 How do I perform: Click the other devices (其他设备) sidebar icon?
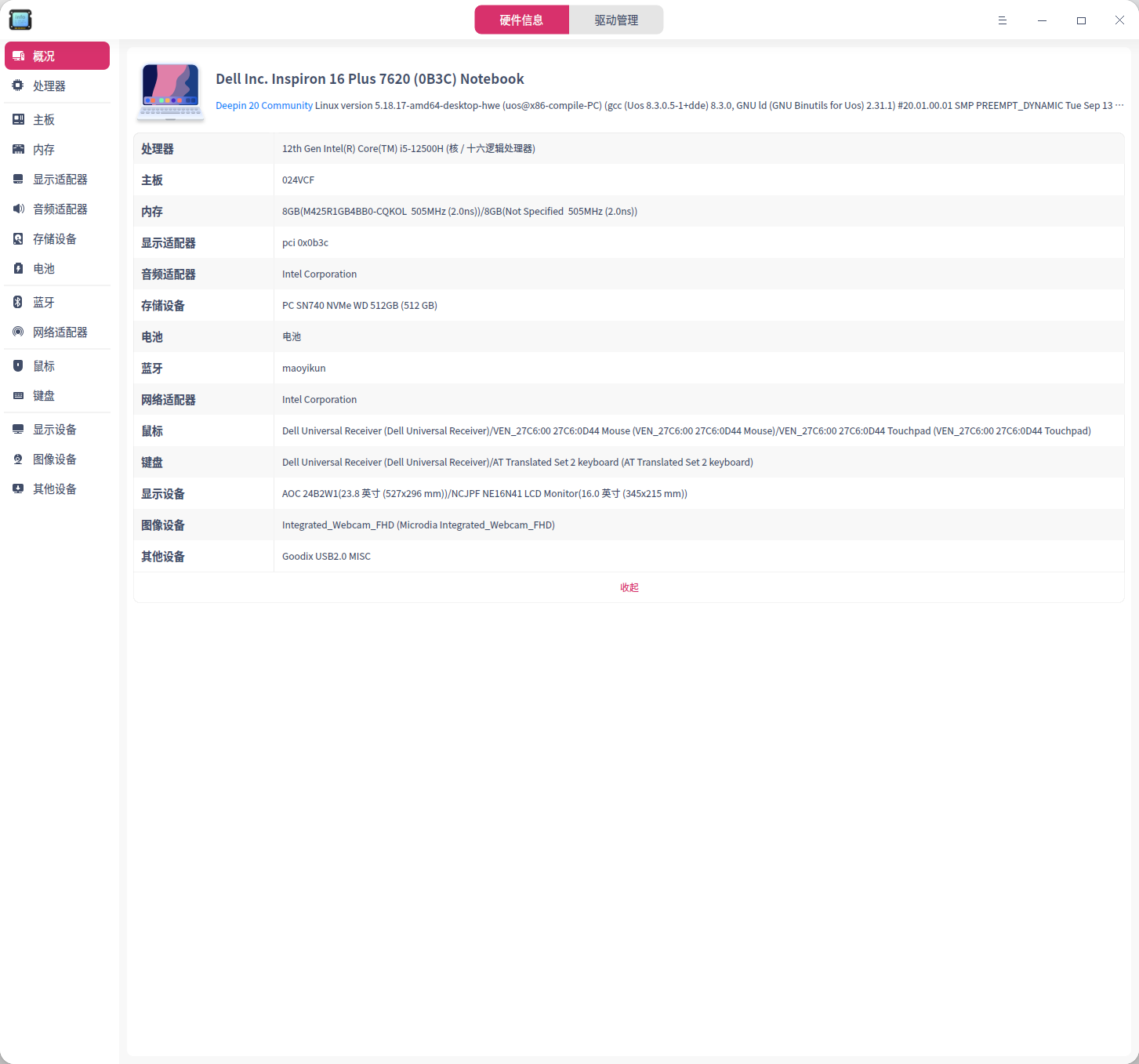(x=18, y=488)
